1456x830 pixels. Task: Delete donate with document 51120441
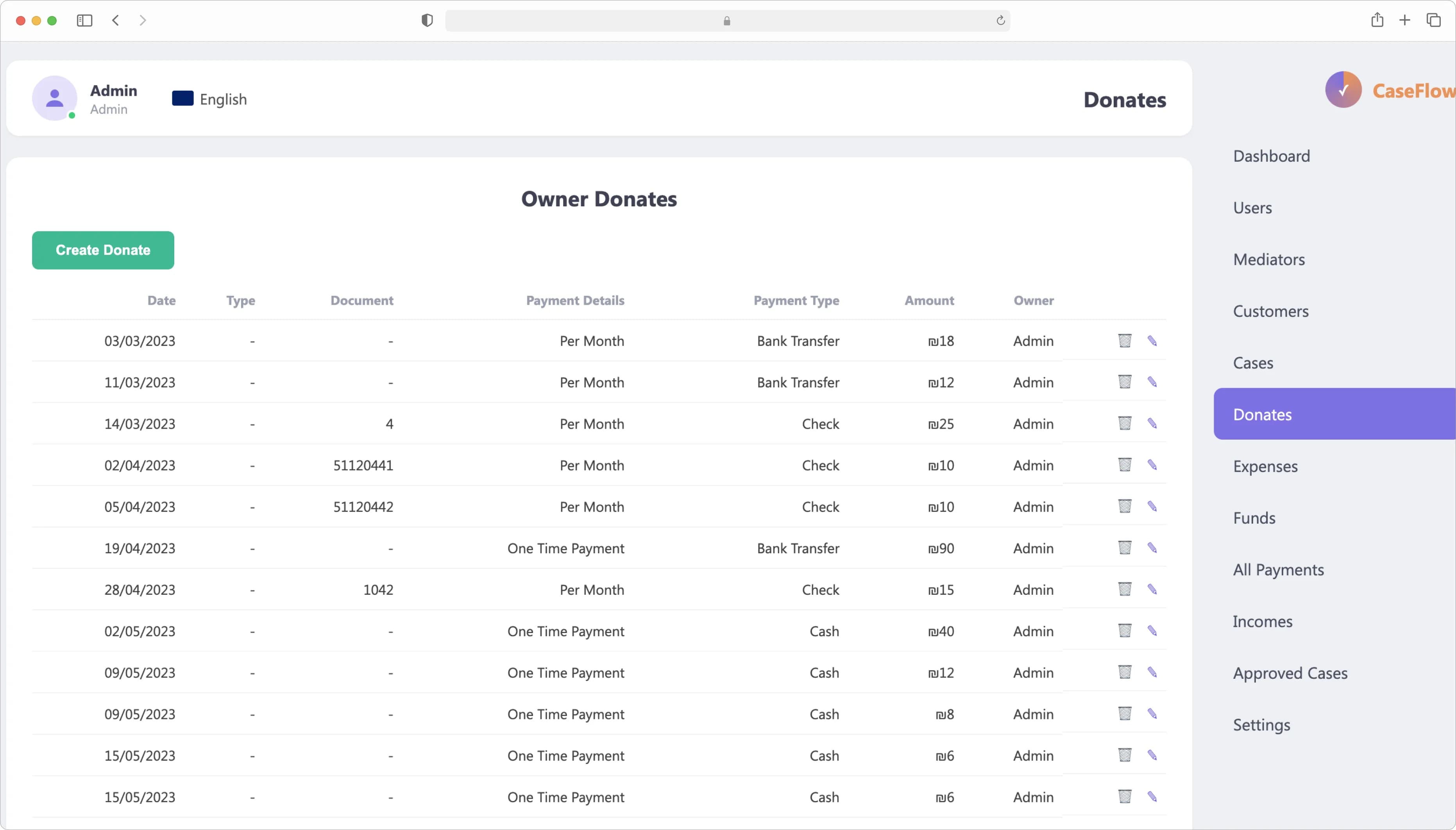click(1124, 465)
